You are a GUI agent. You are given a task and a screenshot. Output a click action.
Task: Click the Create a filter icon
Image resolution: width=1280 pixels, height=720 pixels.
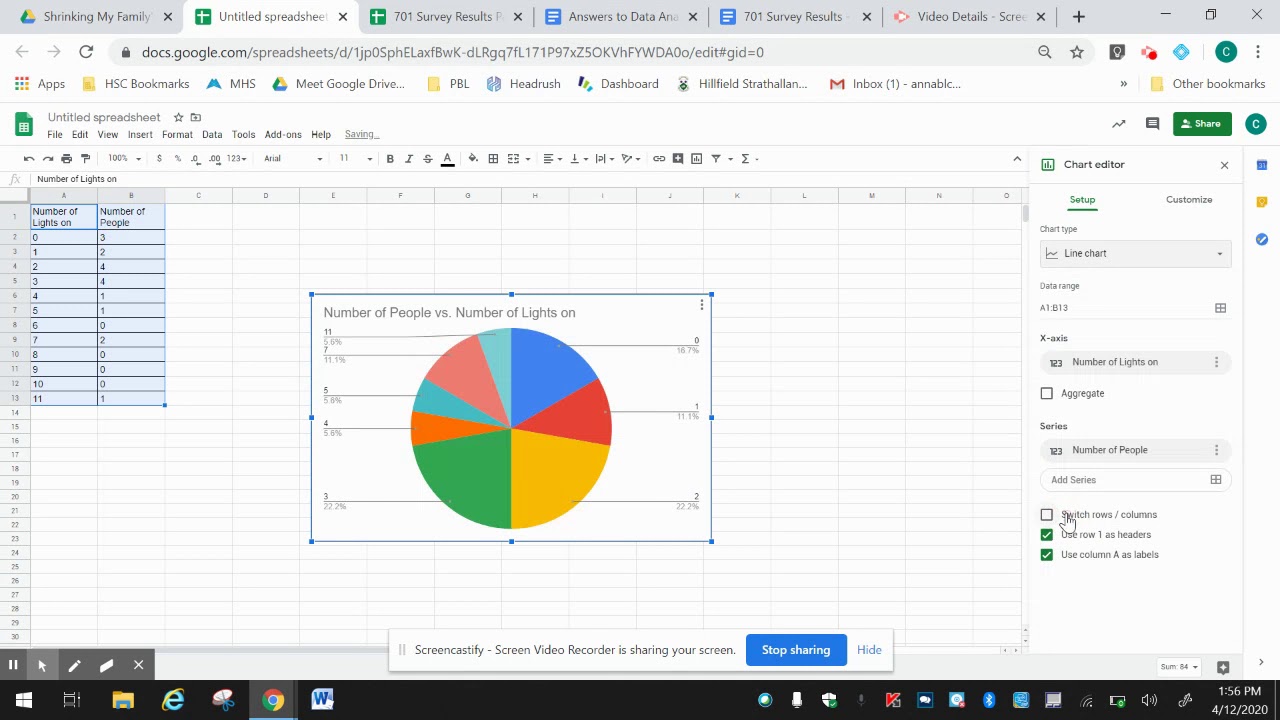pos(715,158)
